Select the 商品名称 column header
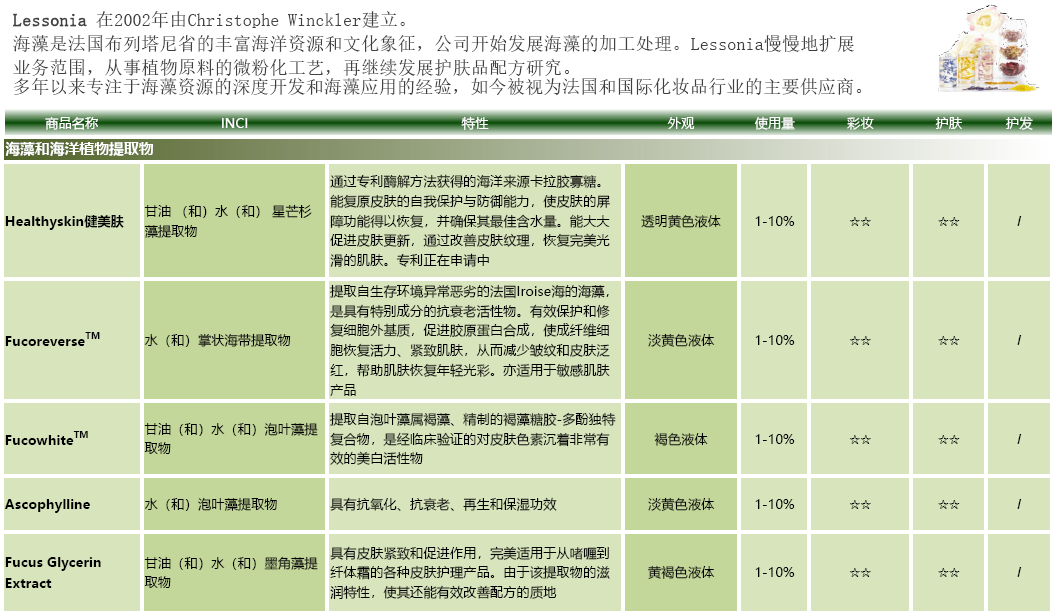The image size is (1052, 615). point(72,123)
